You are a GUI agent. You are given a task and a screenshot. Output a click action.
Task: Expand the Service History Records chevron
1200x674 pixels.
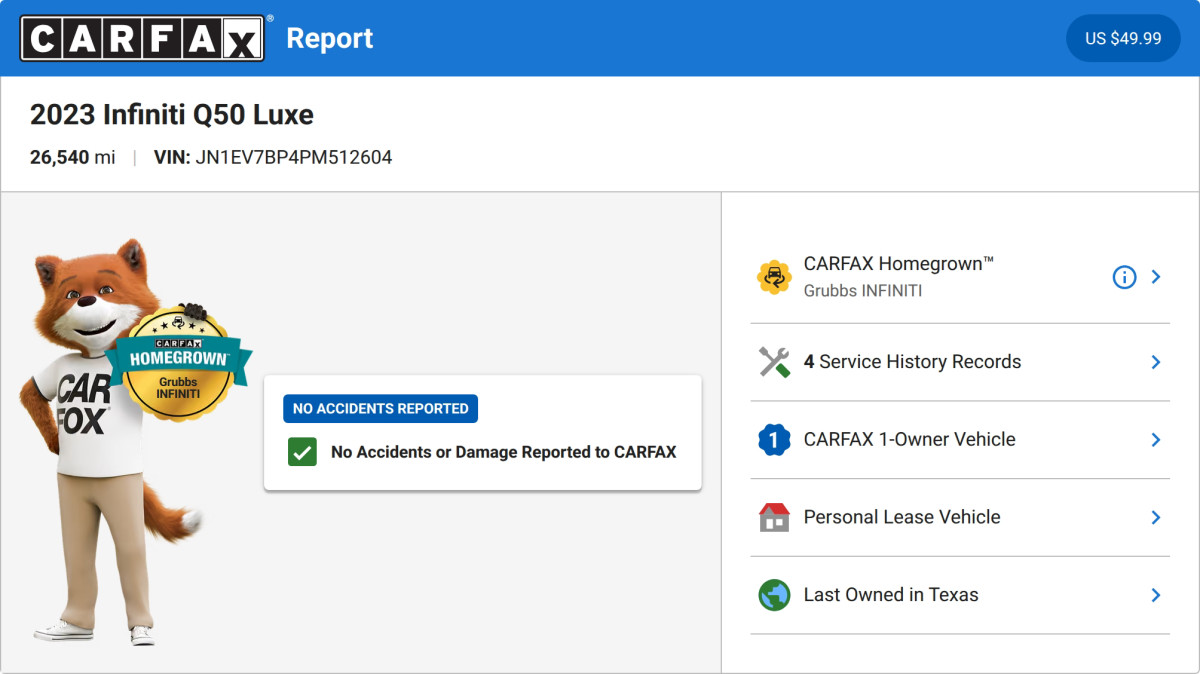click(x=1156, y=362)
